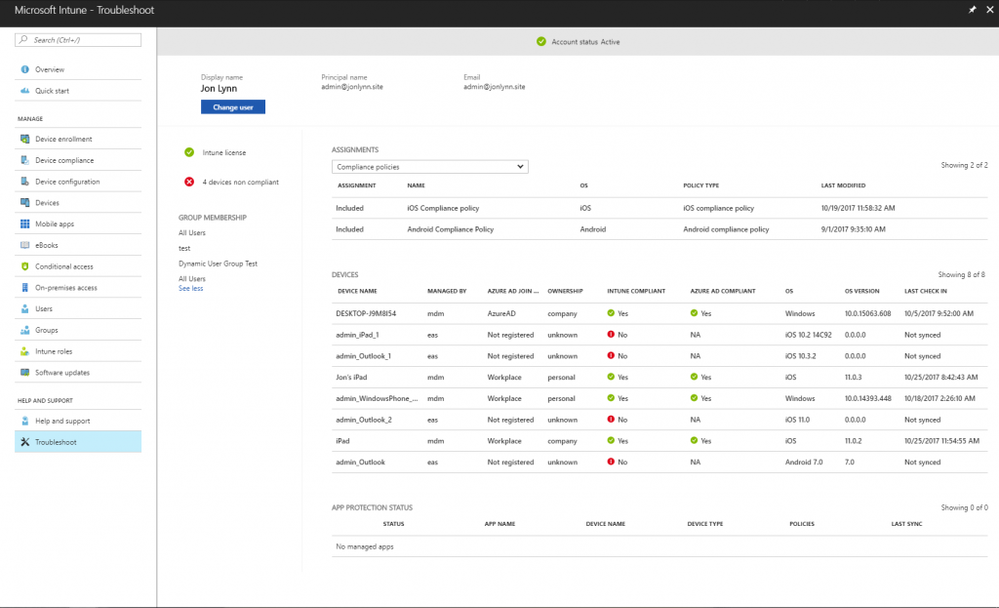Image resolution: width=999 pixels, height=608 pixels.
Task: Expand the Overview section
Action: (x=26, y=70)
